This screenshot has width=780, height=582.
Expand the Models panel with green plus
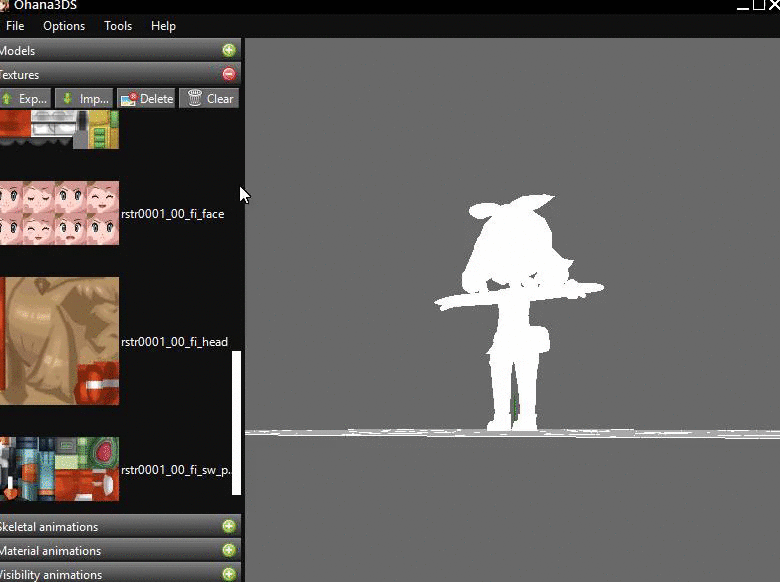click(x=229, y=50)
